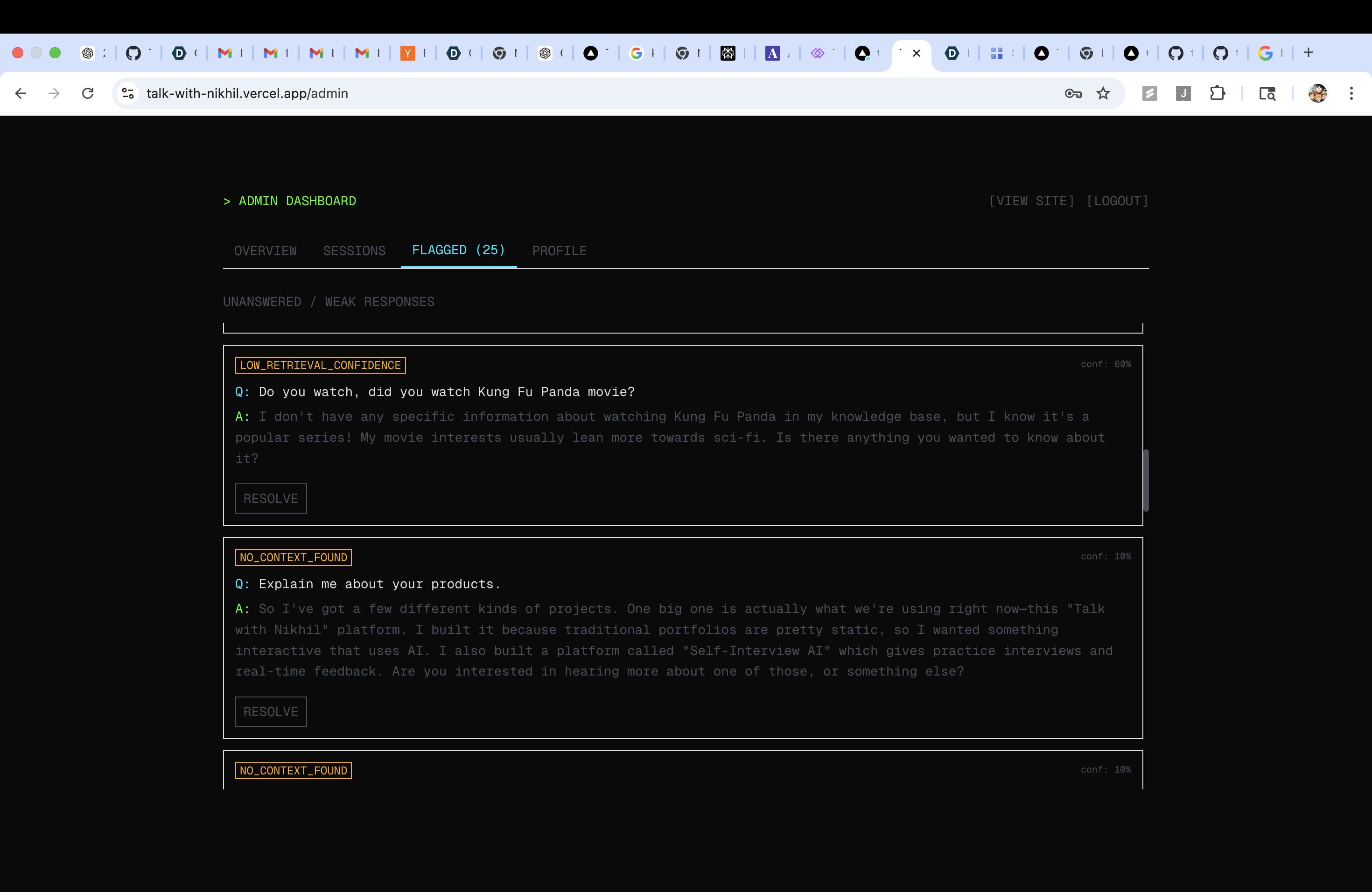The height and width of the screenshot is (892, 1372).
Task: Resolve the Kung Fu Panda question
Action: tap(270, 498)
